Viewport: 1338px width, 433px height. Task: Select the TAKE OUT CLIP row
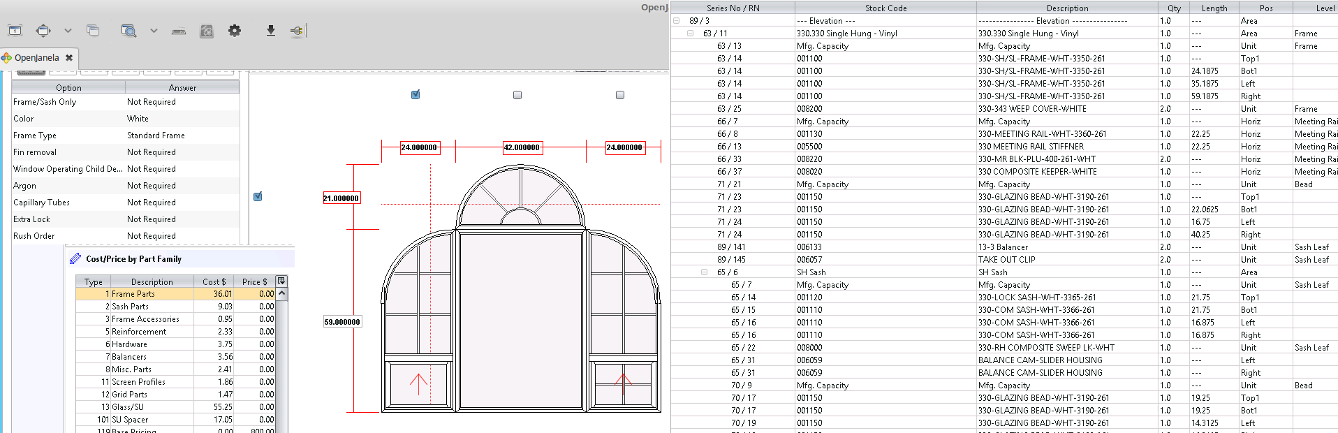pyautogui.click(x=1004, y=259)
